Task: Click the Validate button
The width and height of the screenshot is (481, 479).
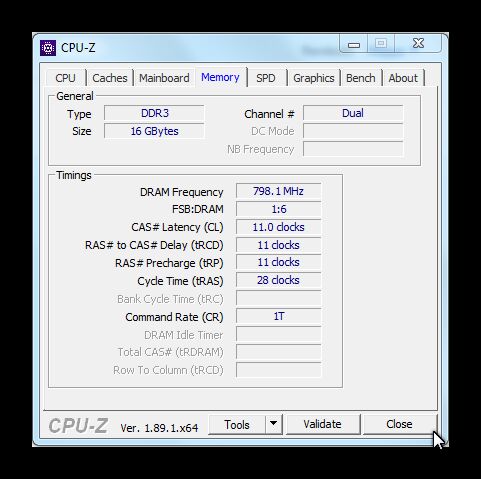Action: click(323, 424)
